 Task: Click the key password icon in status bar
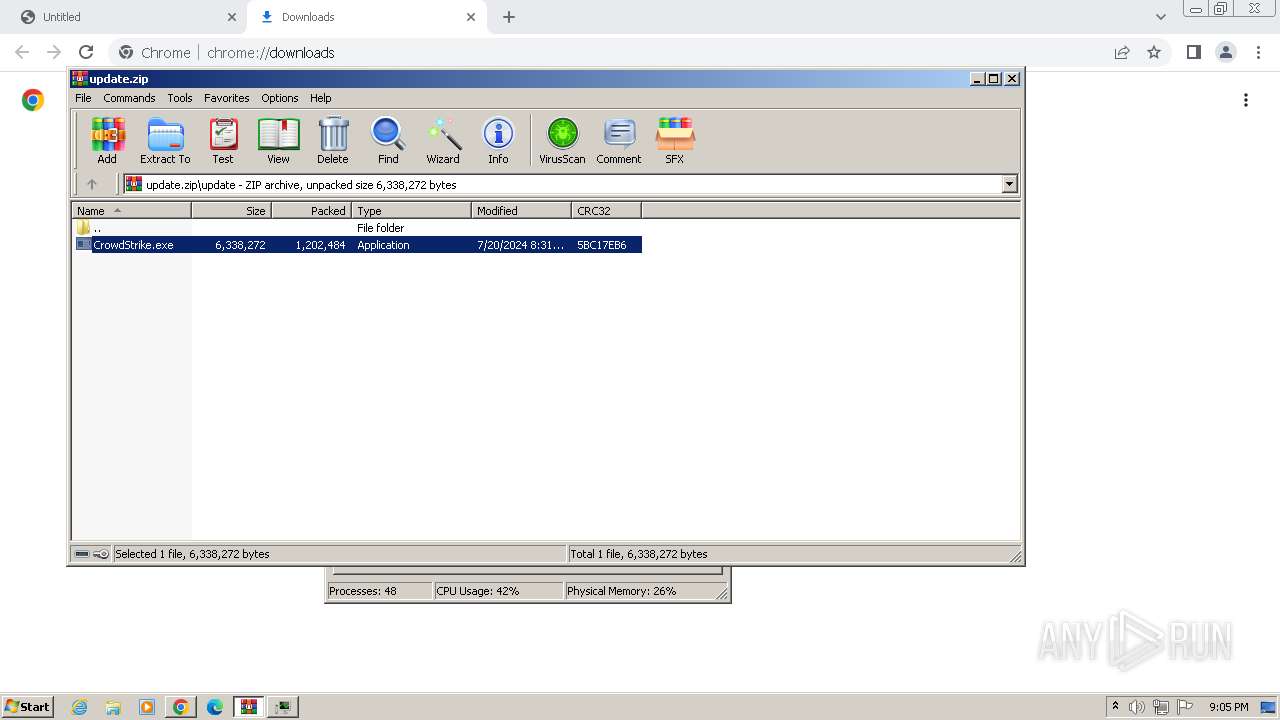pos(101,554)
